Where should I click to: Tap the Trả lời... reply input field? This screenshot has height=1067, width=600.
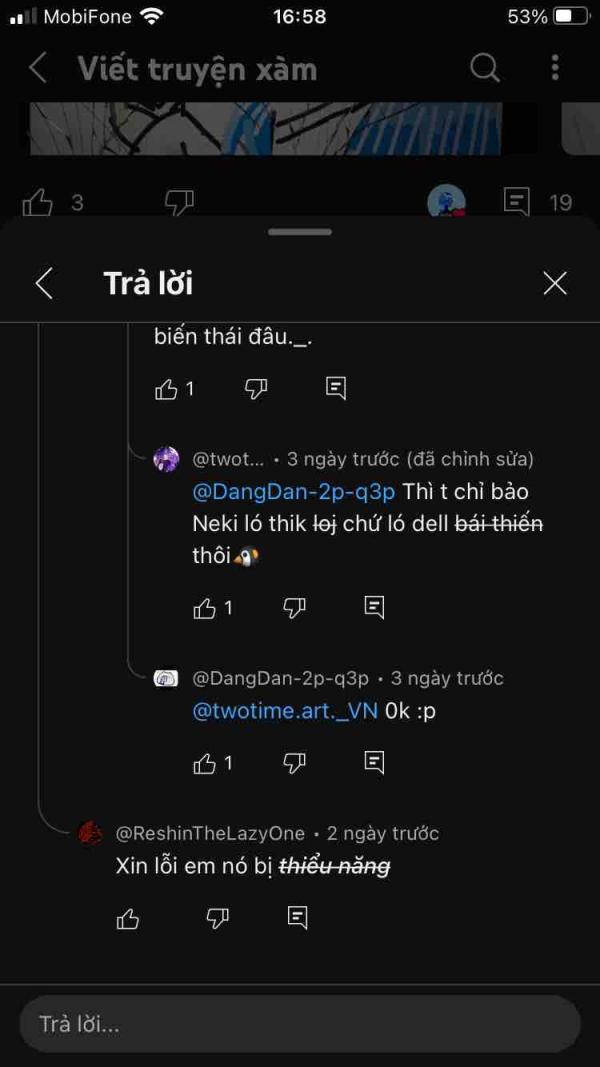click(x=300, y=1024)
